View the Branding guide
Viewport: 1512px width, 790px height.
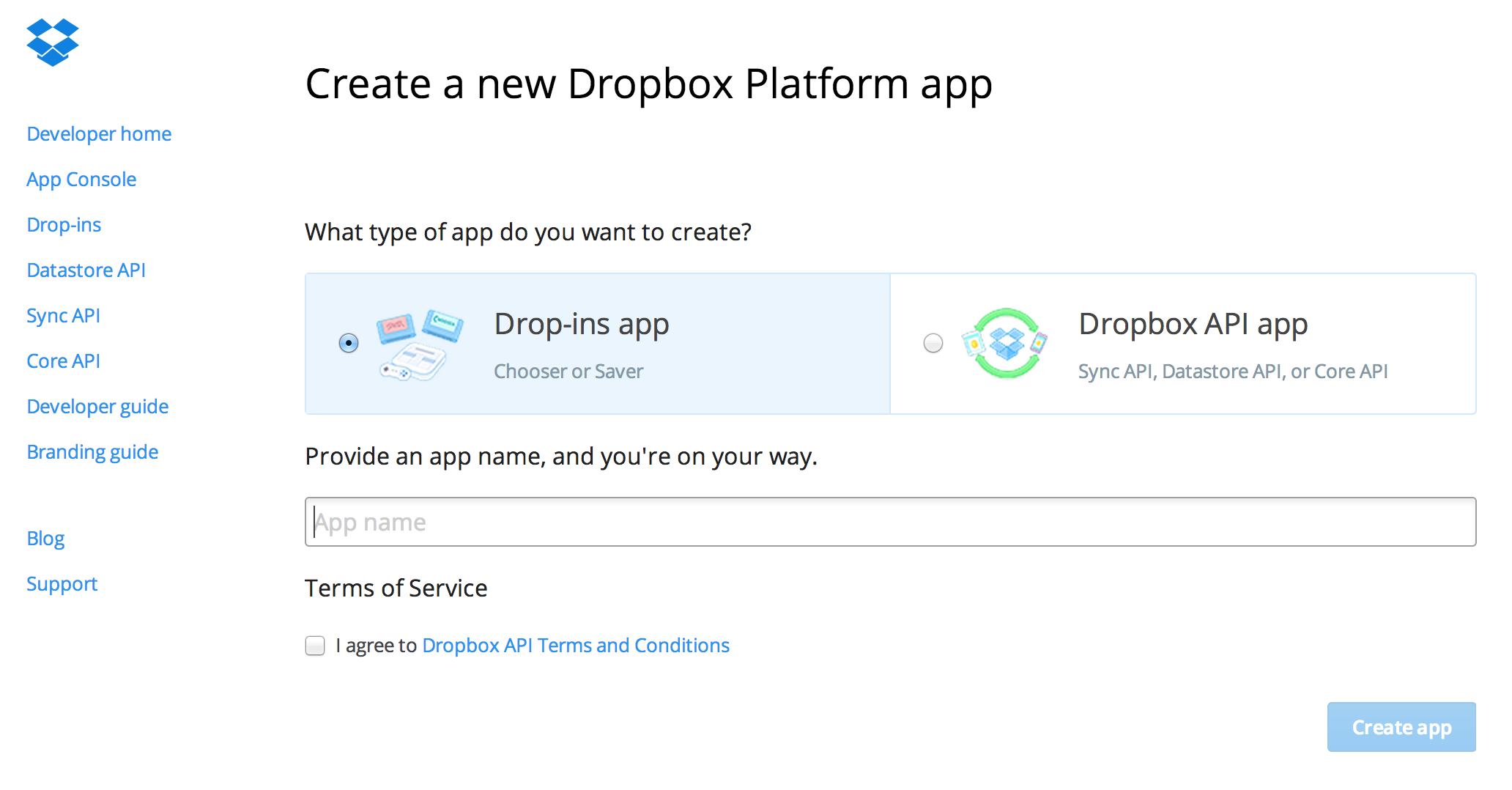point(92,452)
